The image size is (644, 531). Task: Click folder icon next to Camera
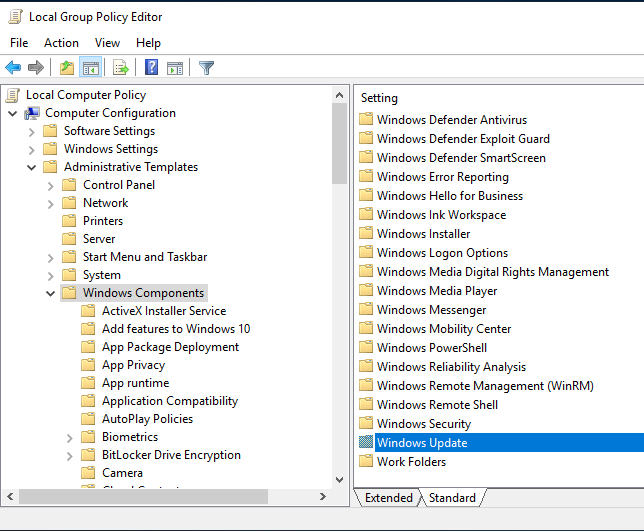pos(88,473)
